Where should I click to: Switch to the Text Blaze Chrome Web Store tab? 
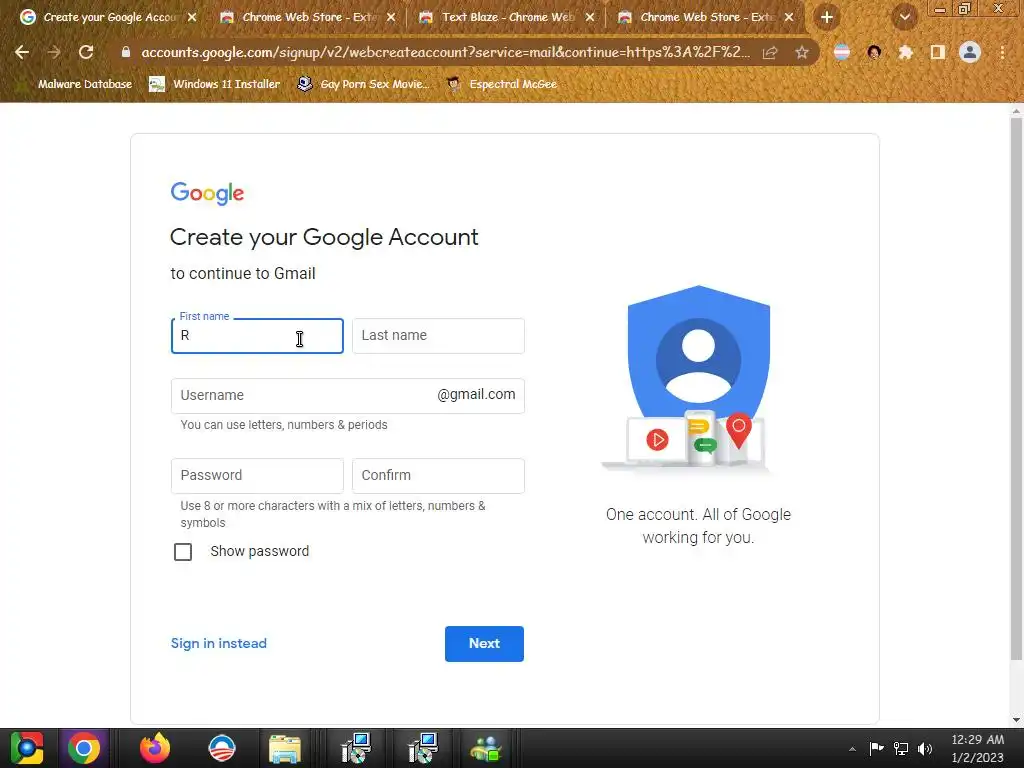[498, 18]
